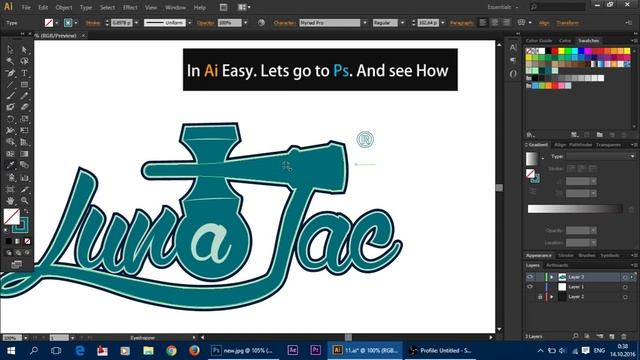
Task: Select the Selection tool (black arrow)
Action: [10, 50]
